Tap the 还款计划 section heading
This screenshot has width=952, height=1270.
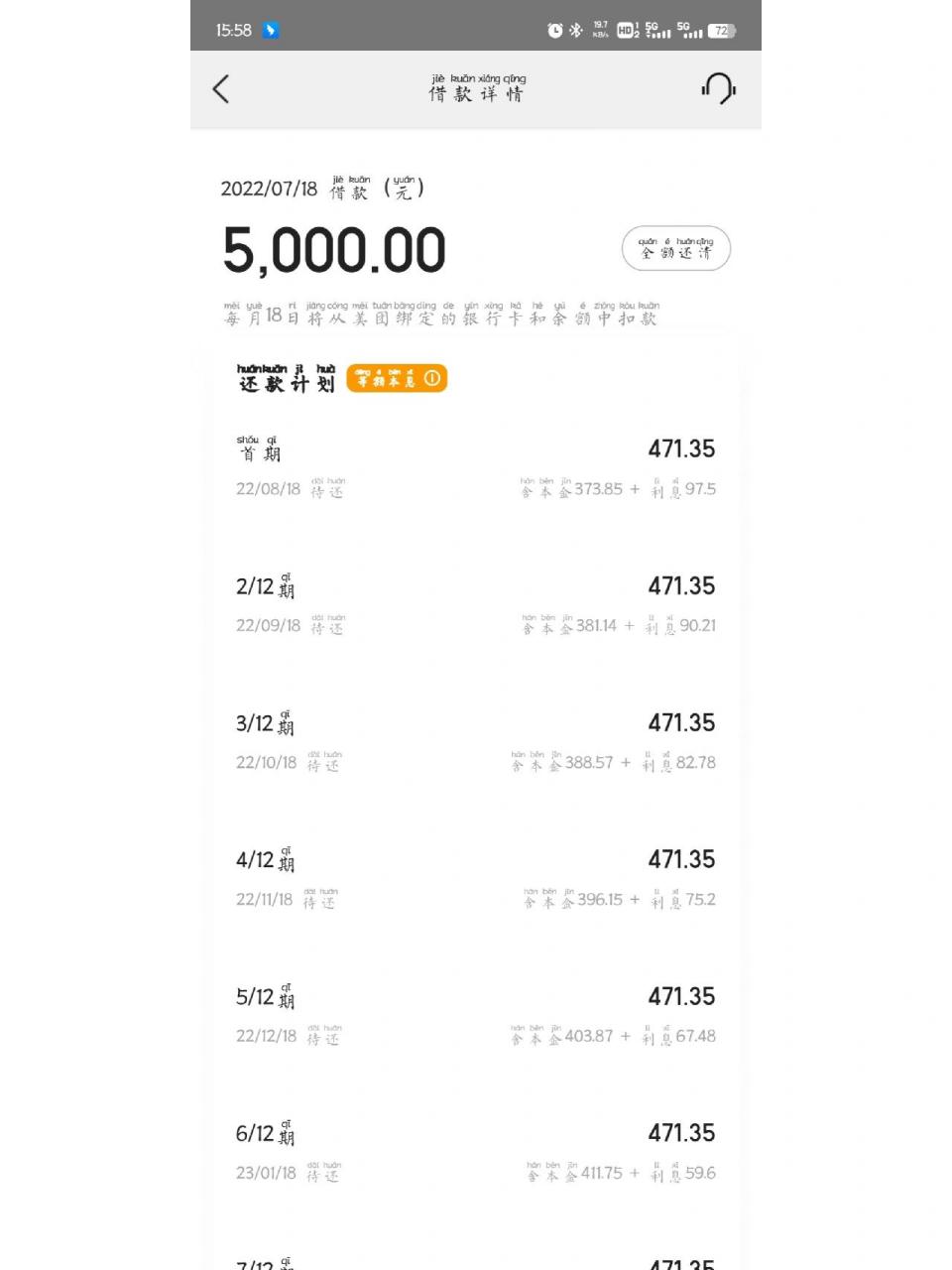pyautogui.click(x=287, y=378)
